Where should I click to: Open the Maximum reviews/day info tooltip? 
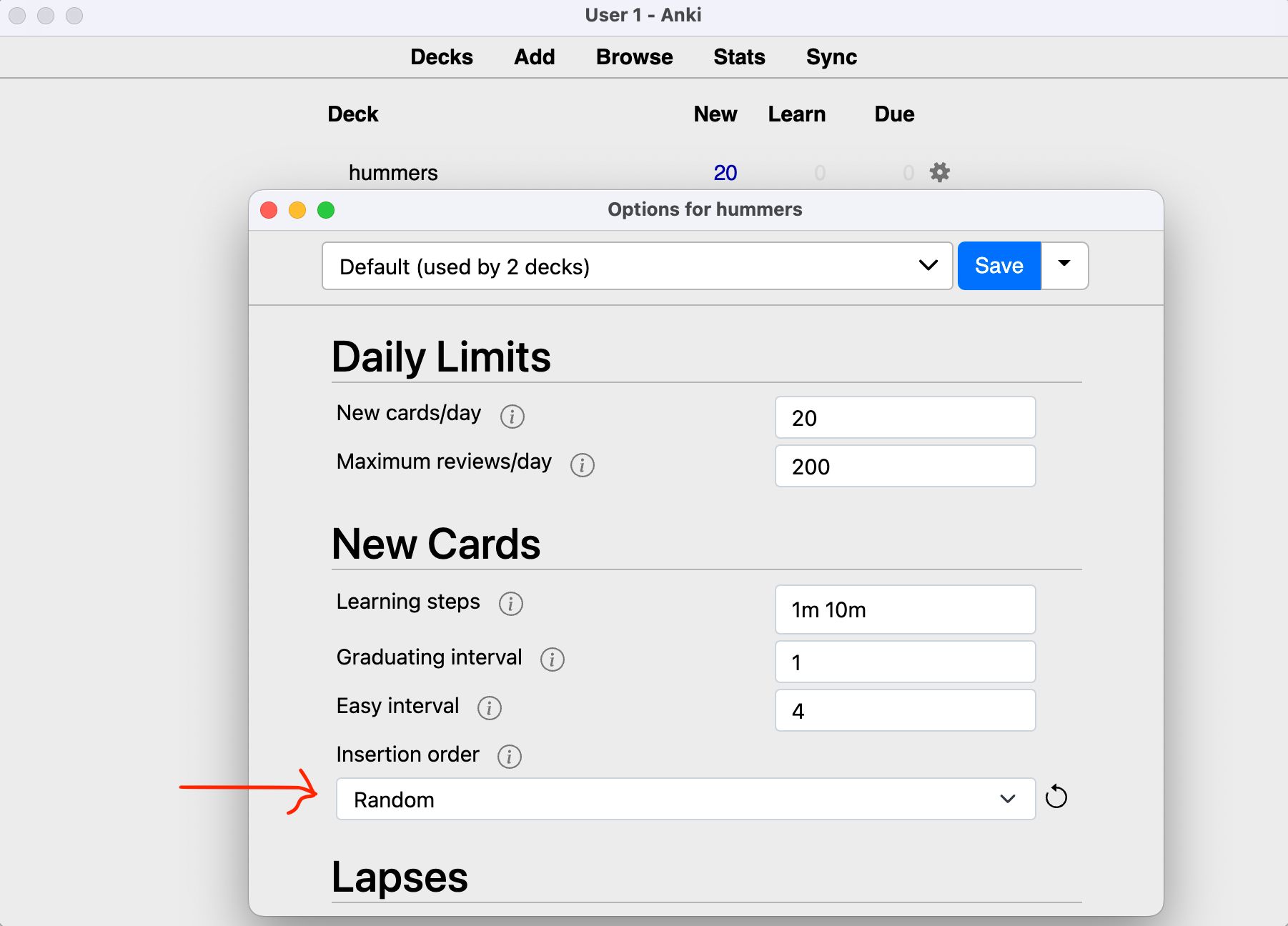(x=583, y=465)
